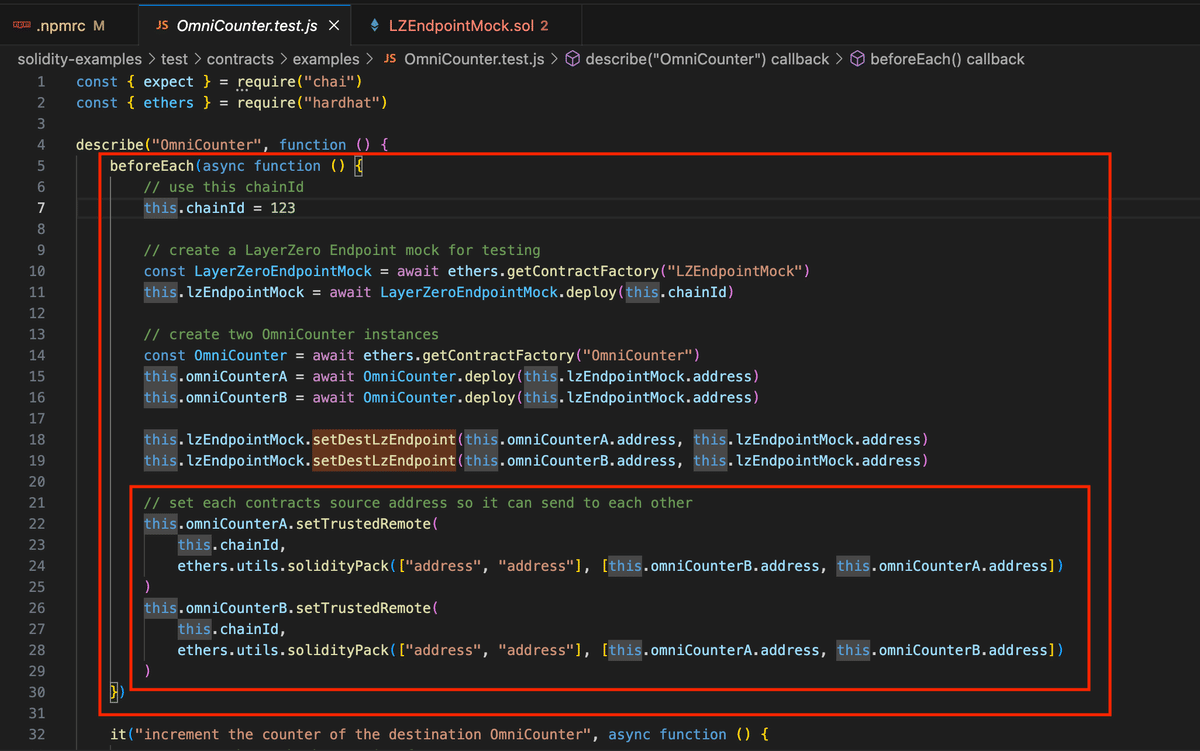Click line number 7 in gutter
Image resolution: width=1200 pixels, height=751 pixels.
tap(41, 208)
